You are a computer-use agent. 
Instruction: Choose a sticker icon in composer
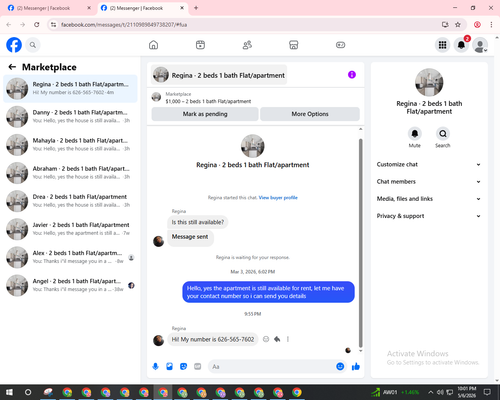(183, 367)
